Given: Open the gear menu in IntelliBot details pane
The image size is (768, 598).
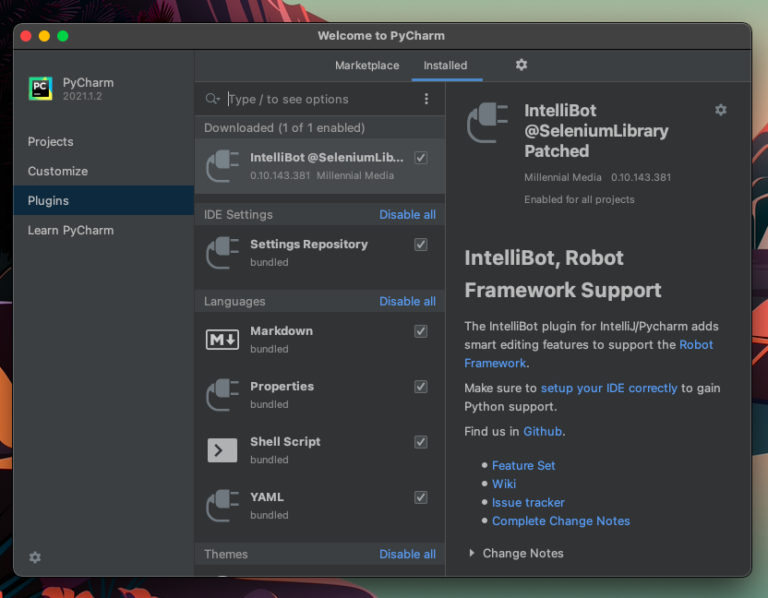Looking at the screenshot, I should click(720, 110).
